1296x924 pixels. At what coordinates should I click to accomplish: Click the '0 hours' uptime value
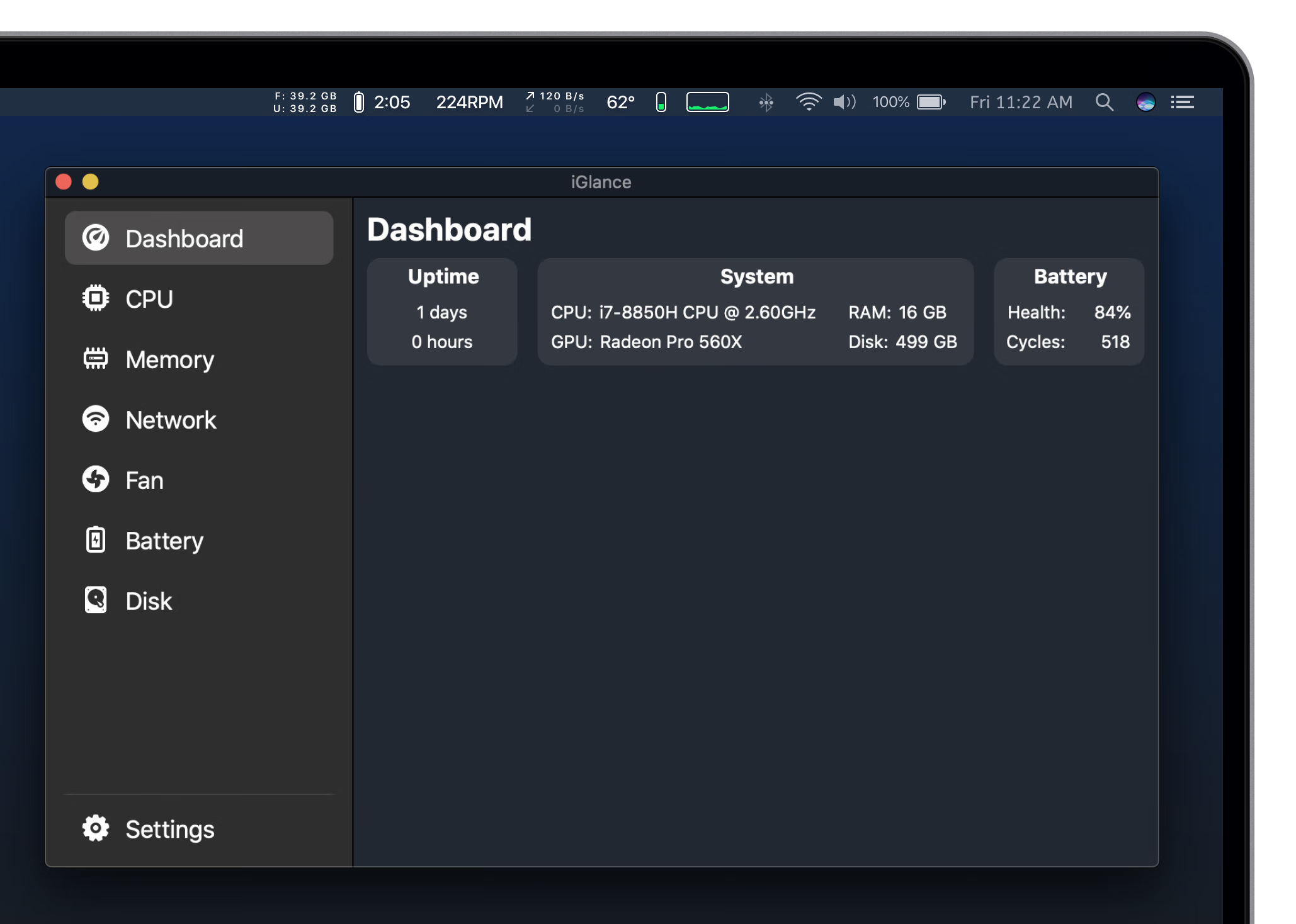[x=442, y=342]
